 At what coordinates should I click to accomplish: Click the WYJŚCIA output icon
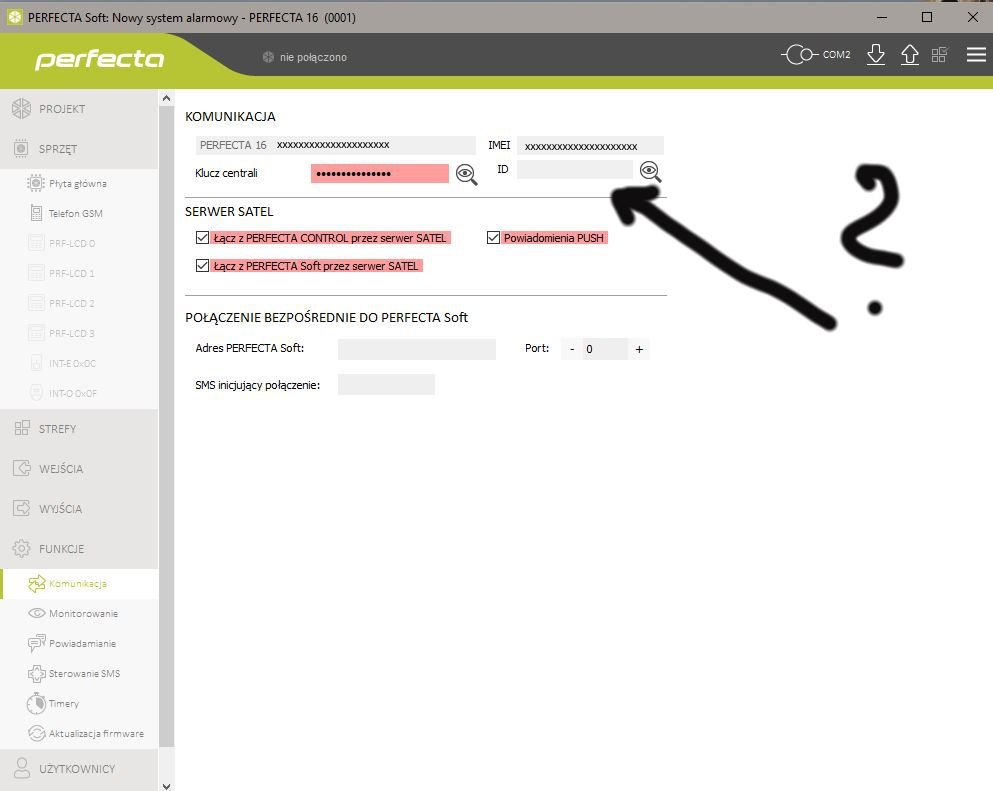tap(22, 508)
